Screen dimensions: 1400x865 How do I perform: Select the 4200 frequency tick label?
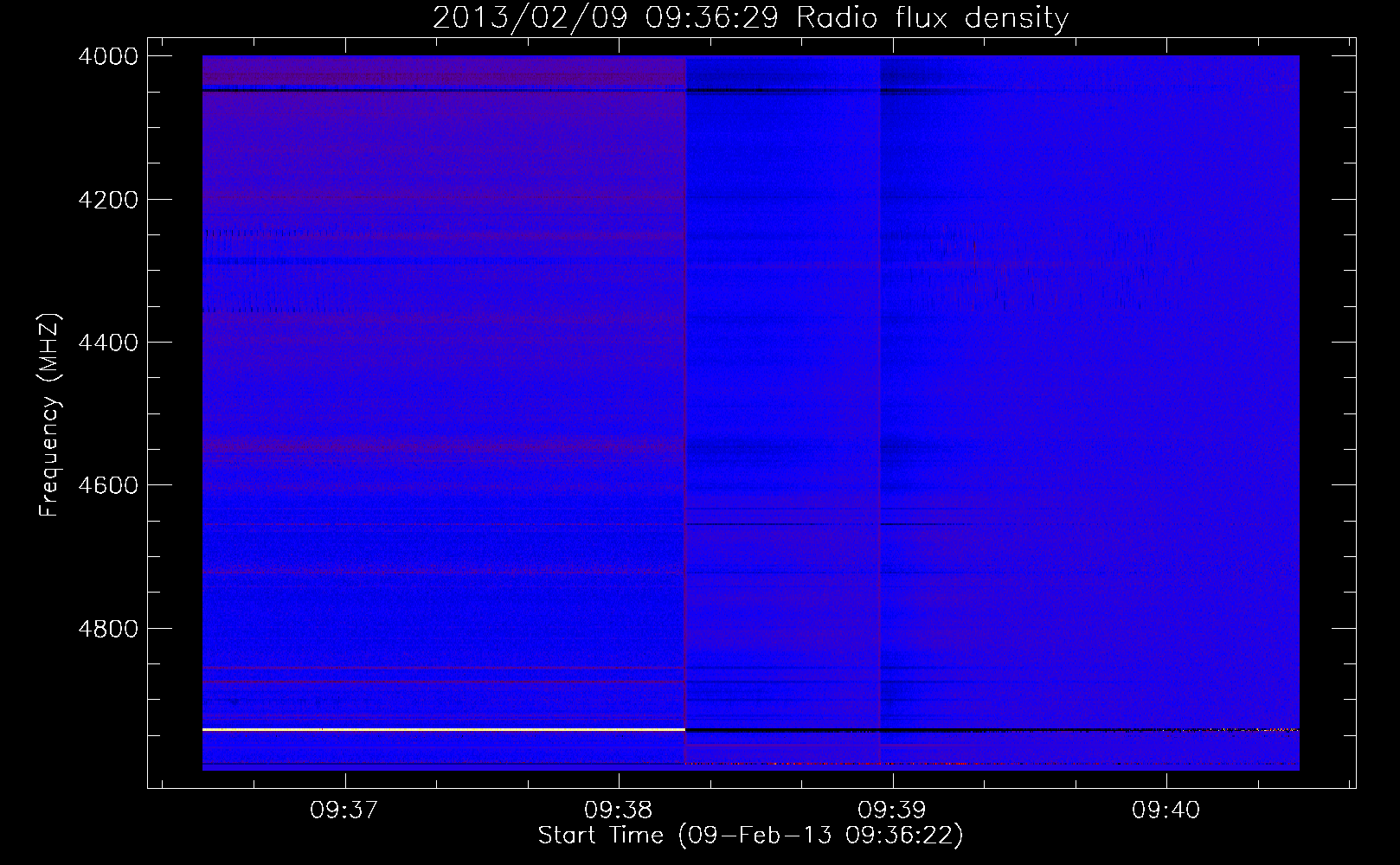click(108, 200)
